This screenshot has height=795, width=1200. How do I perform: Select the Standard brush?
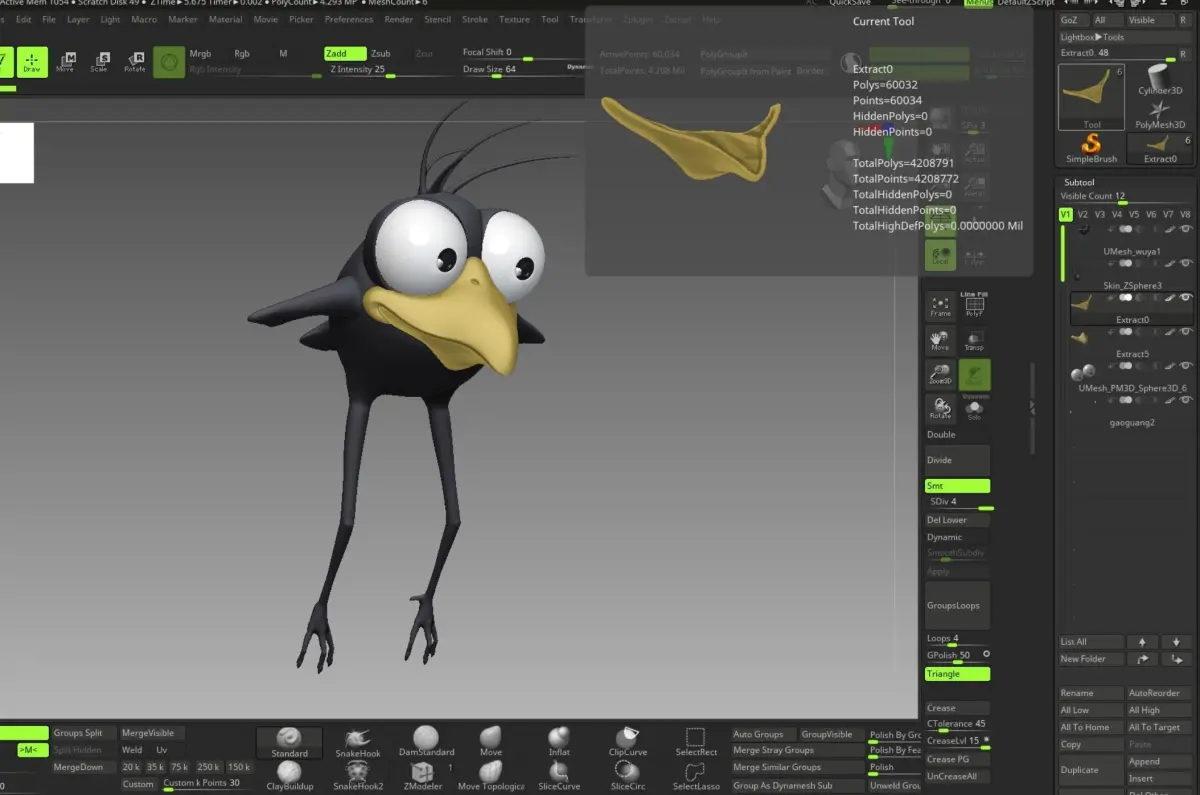pyautogui.click(x=289, y=742)
